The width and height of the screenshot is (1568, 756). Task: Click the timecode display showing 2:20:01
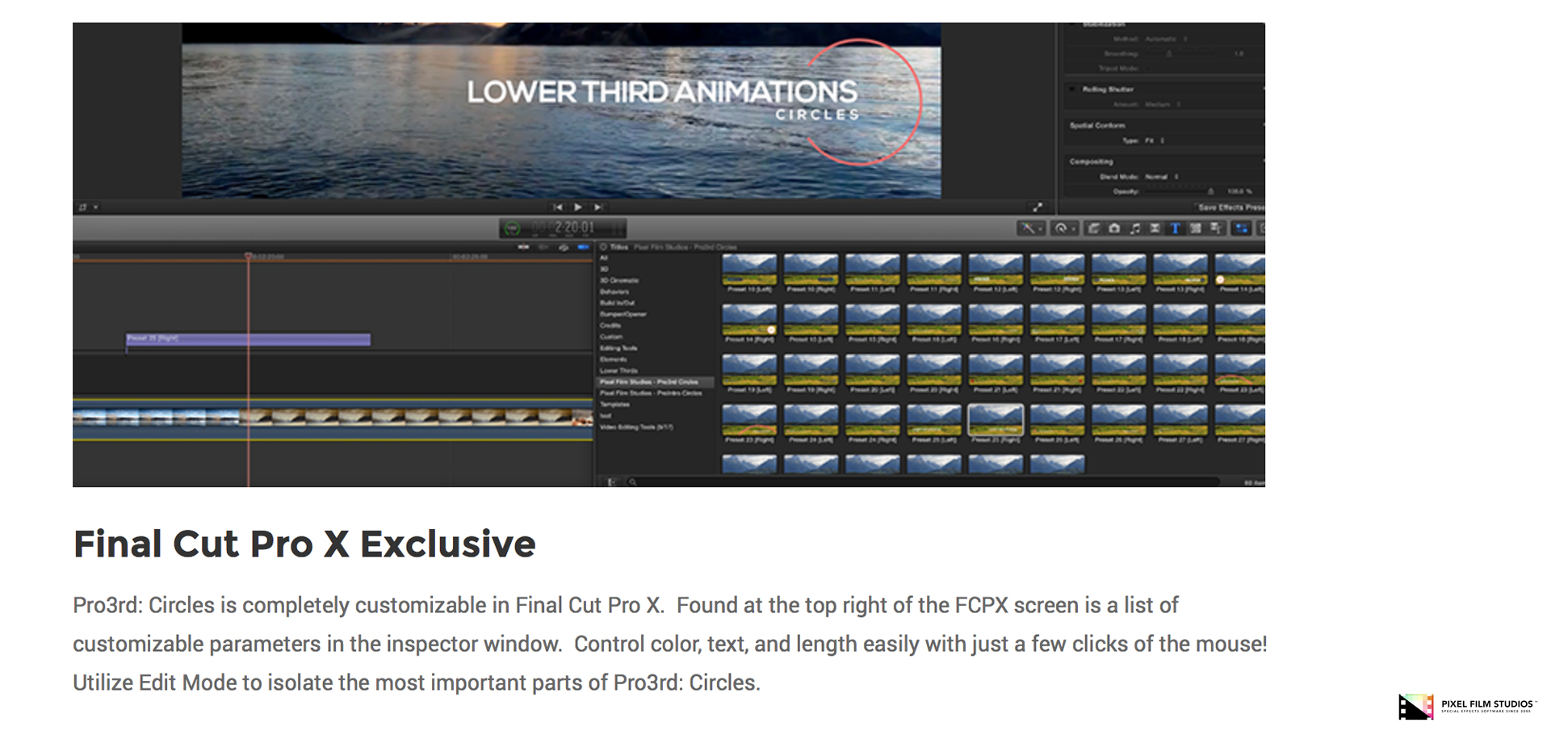563,229
